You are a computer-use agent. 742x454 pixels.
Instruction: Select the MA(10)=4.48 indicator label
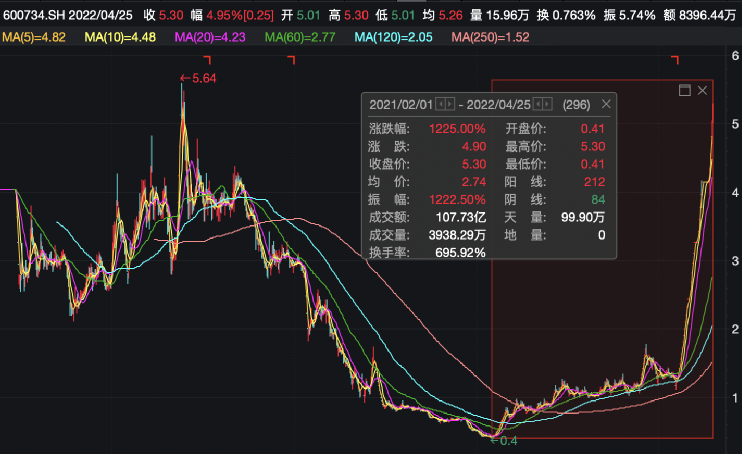(x=120, y=37)
